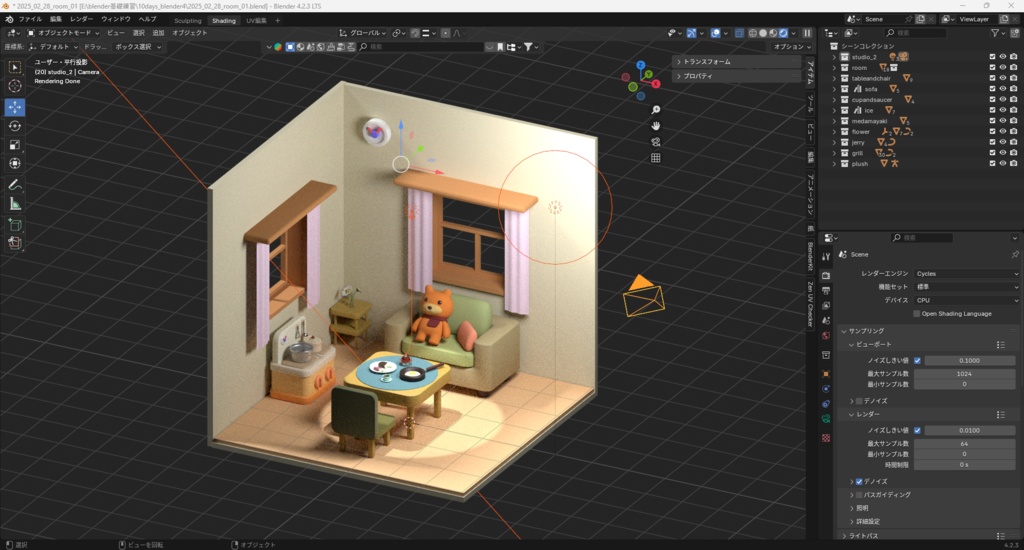Click the outliner search field
The height and width of the screenshot is (550, 1024).
[914, 33]
